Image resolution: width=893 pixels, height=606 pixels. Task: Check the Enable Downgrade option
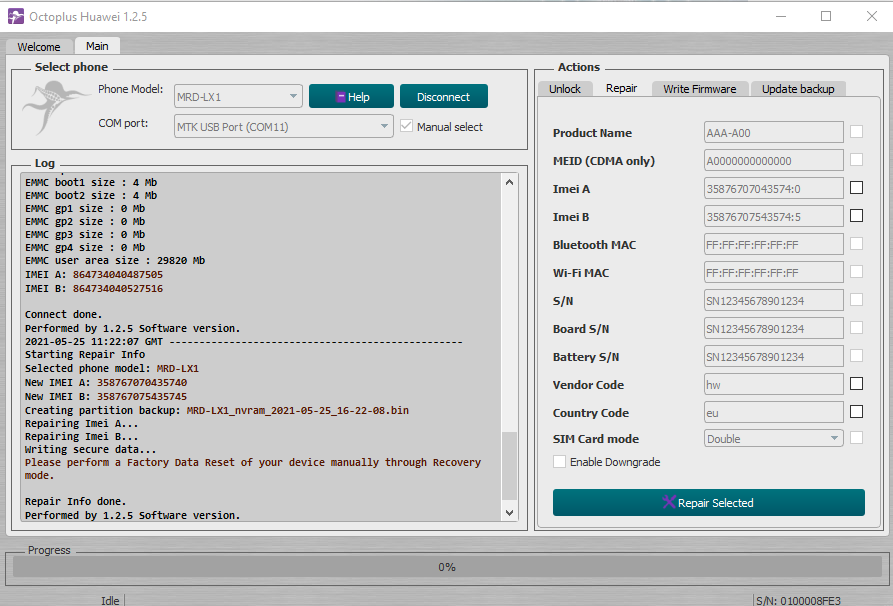[x=560, y=462]
